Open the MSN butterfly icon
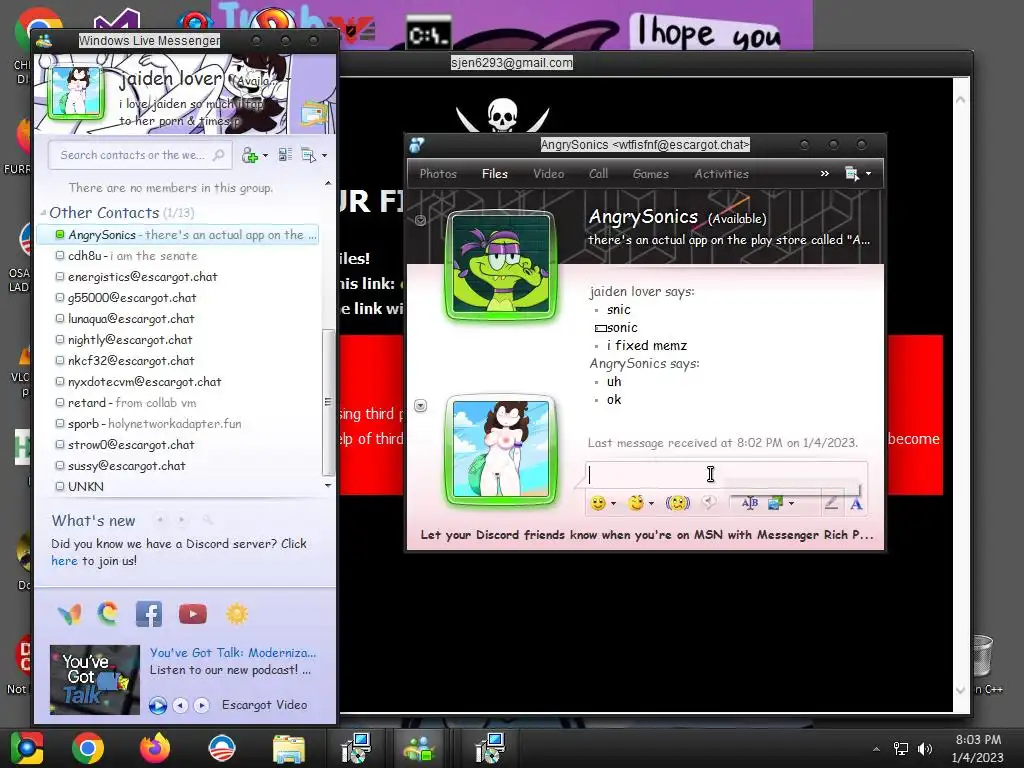This screenshot has height=768, width=1024. (69, 614)
